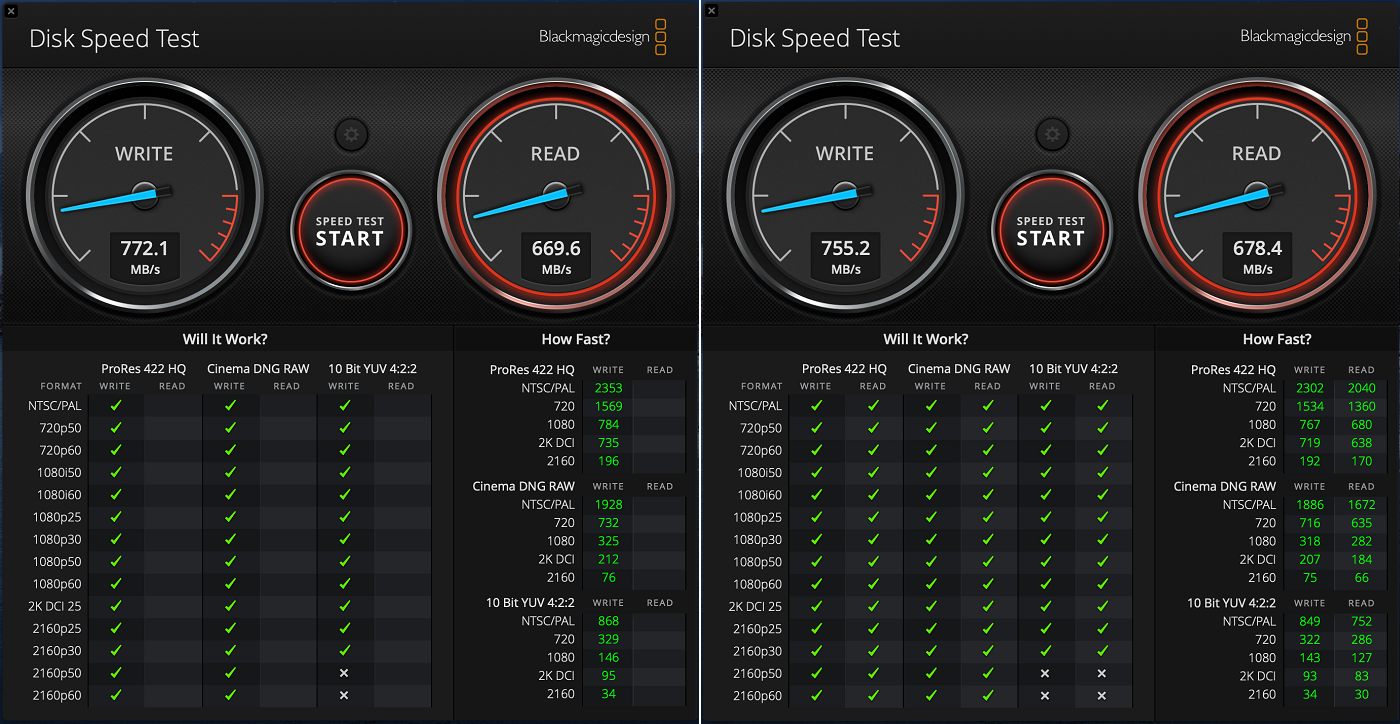Close the right Disk Speed Test window

[x=711, y=10]
